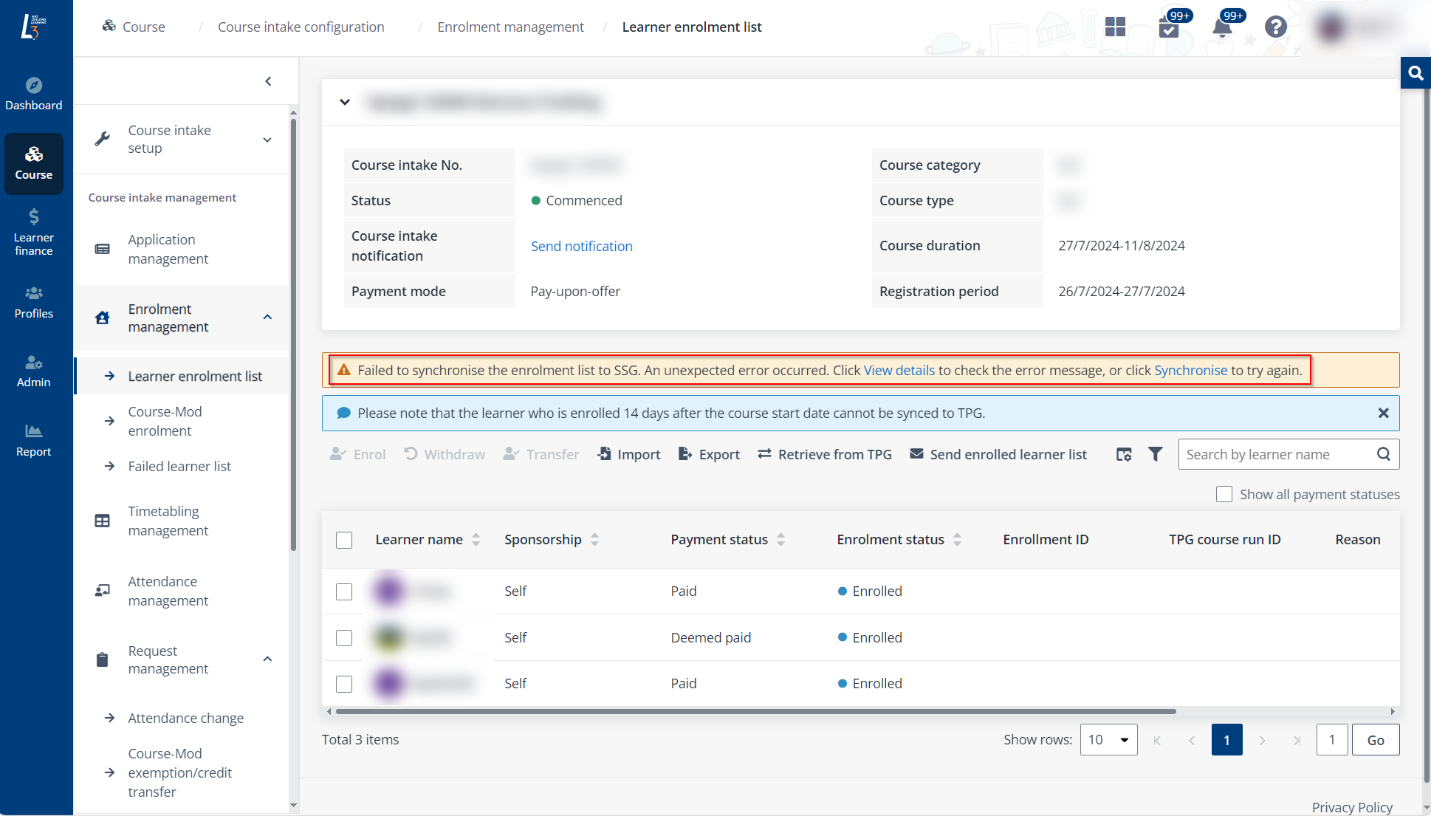The width and height of the screenshot is (1431, 816).
Task: Open the Learner finance section
Action: pyautogui.click(x=33, y=231)
